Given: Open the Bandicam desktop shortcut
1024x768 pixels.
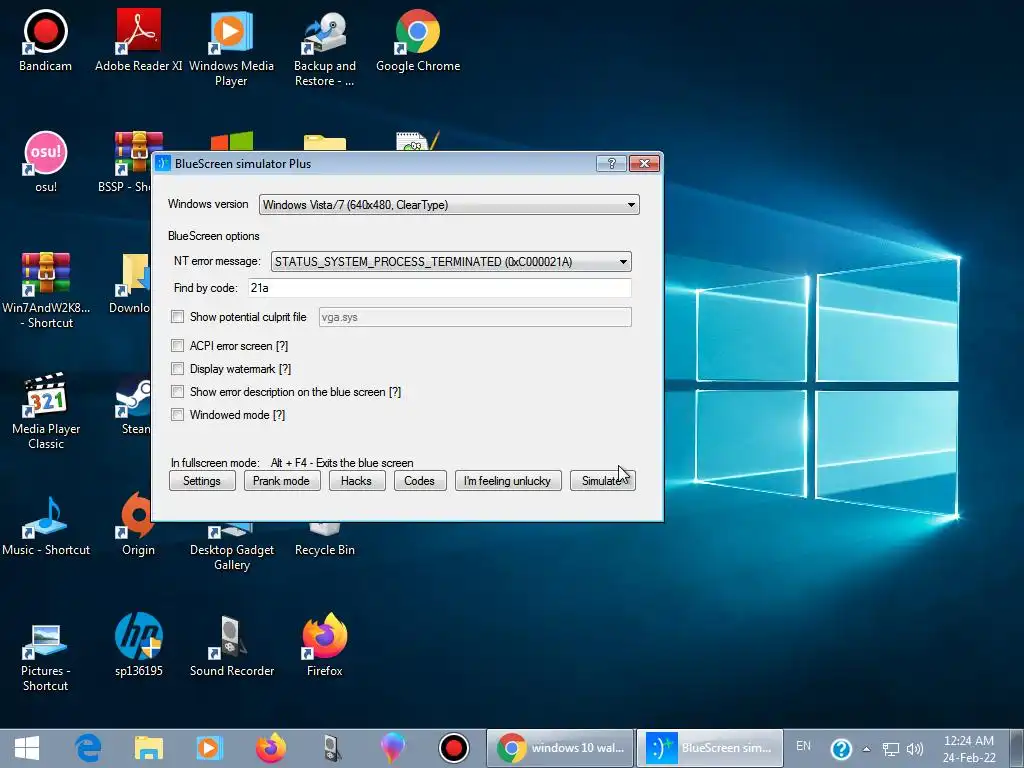Looking at the screenshot, I should coord(45,40).
